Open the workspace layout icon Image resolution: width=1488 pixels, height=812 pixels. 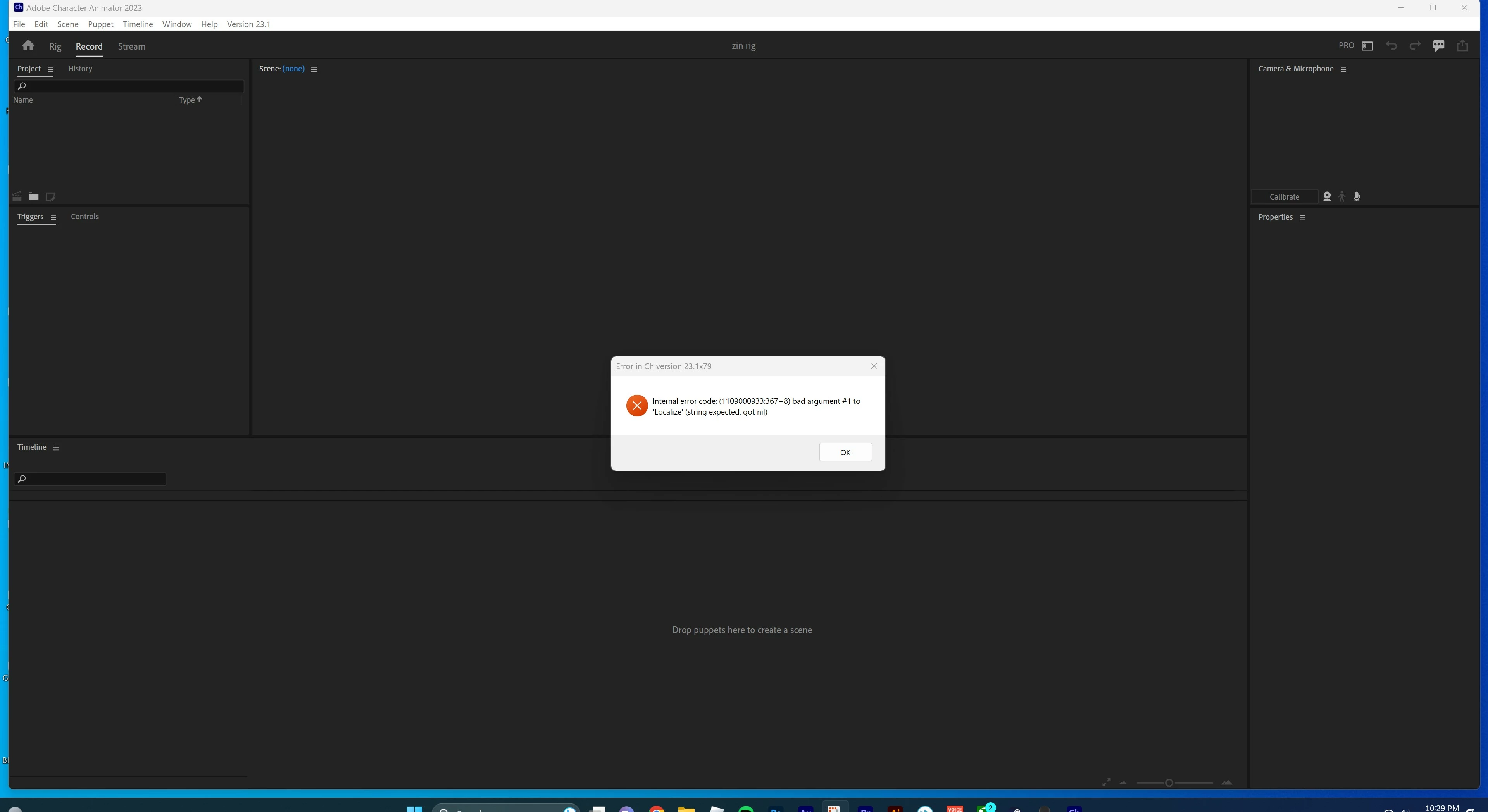pos(1367,46)
